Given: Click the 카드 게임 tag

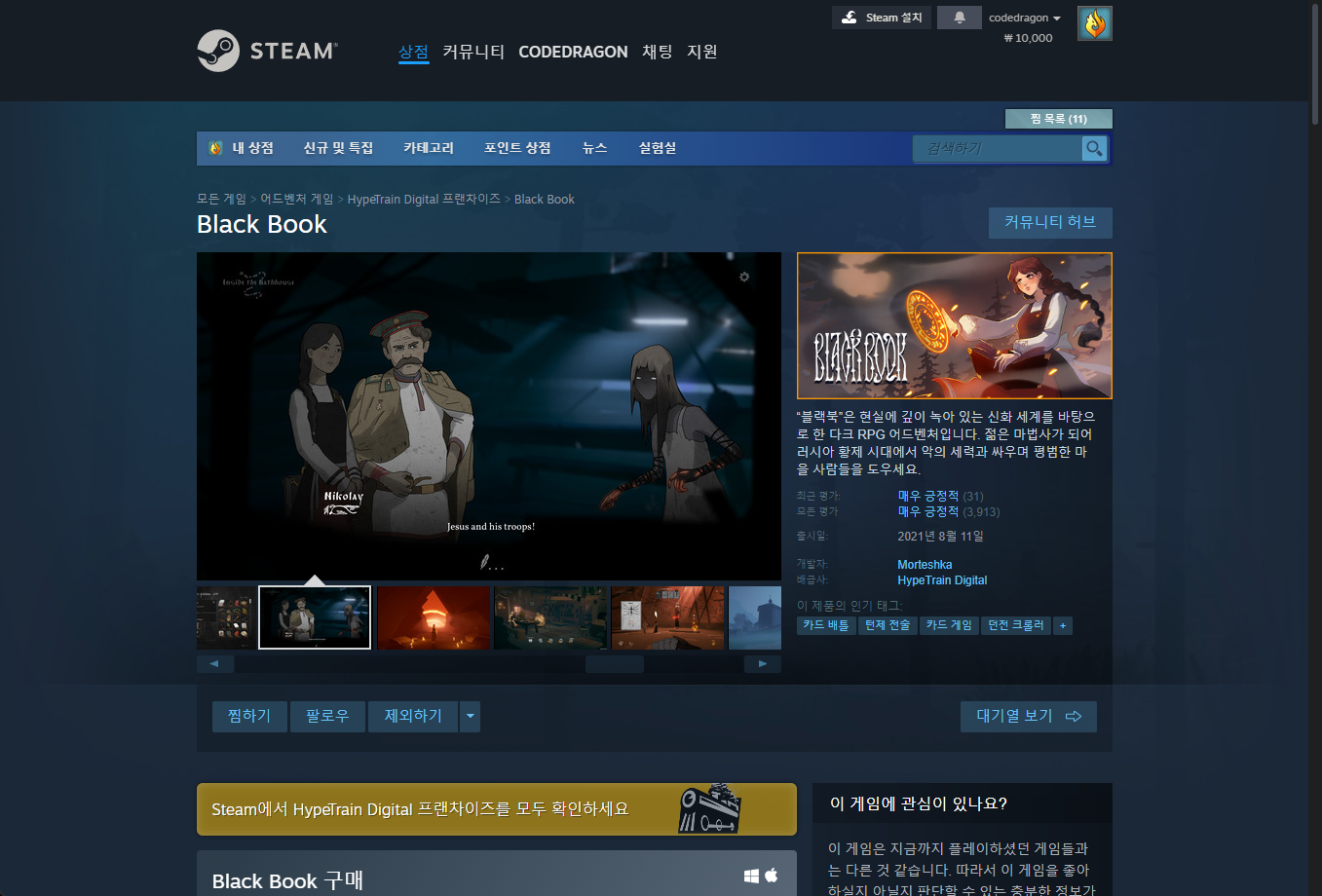Looking at the screenshot, I should (x=949, y=625).
